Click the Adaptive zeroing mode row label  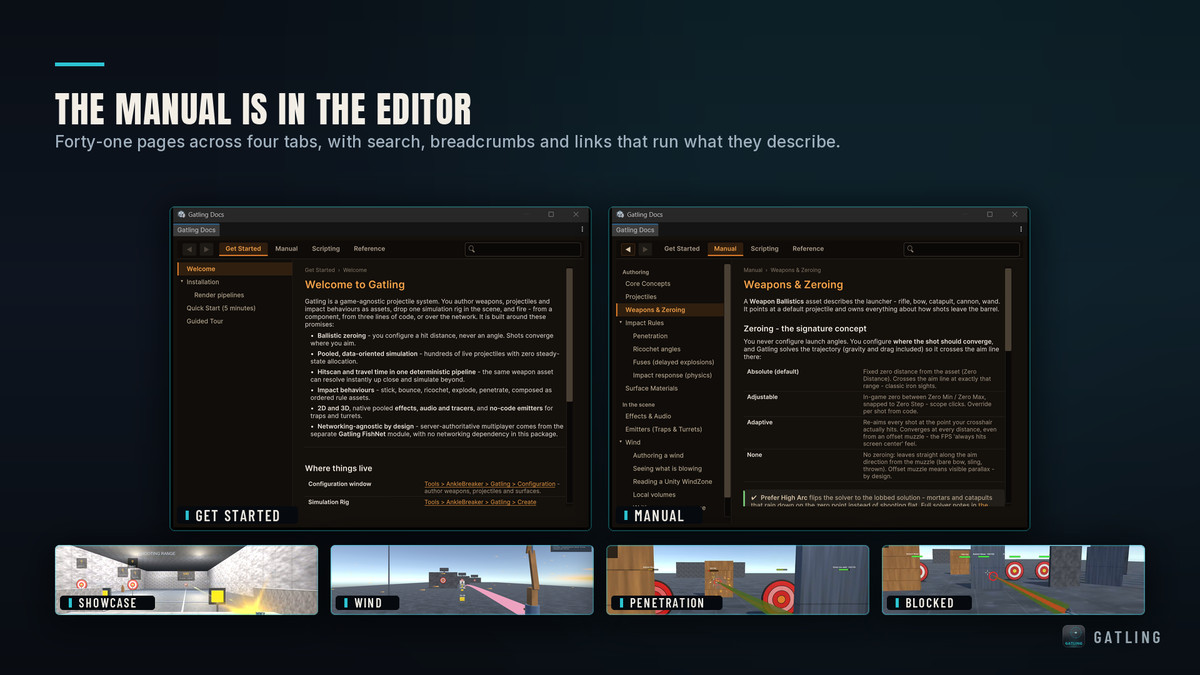(760, 422)
